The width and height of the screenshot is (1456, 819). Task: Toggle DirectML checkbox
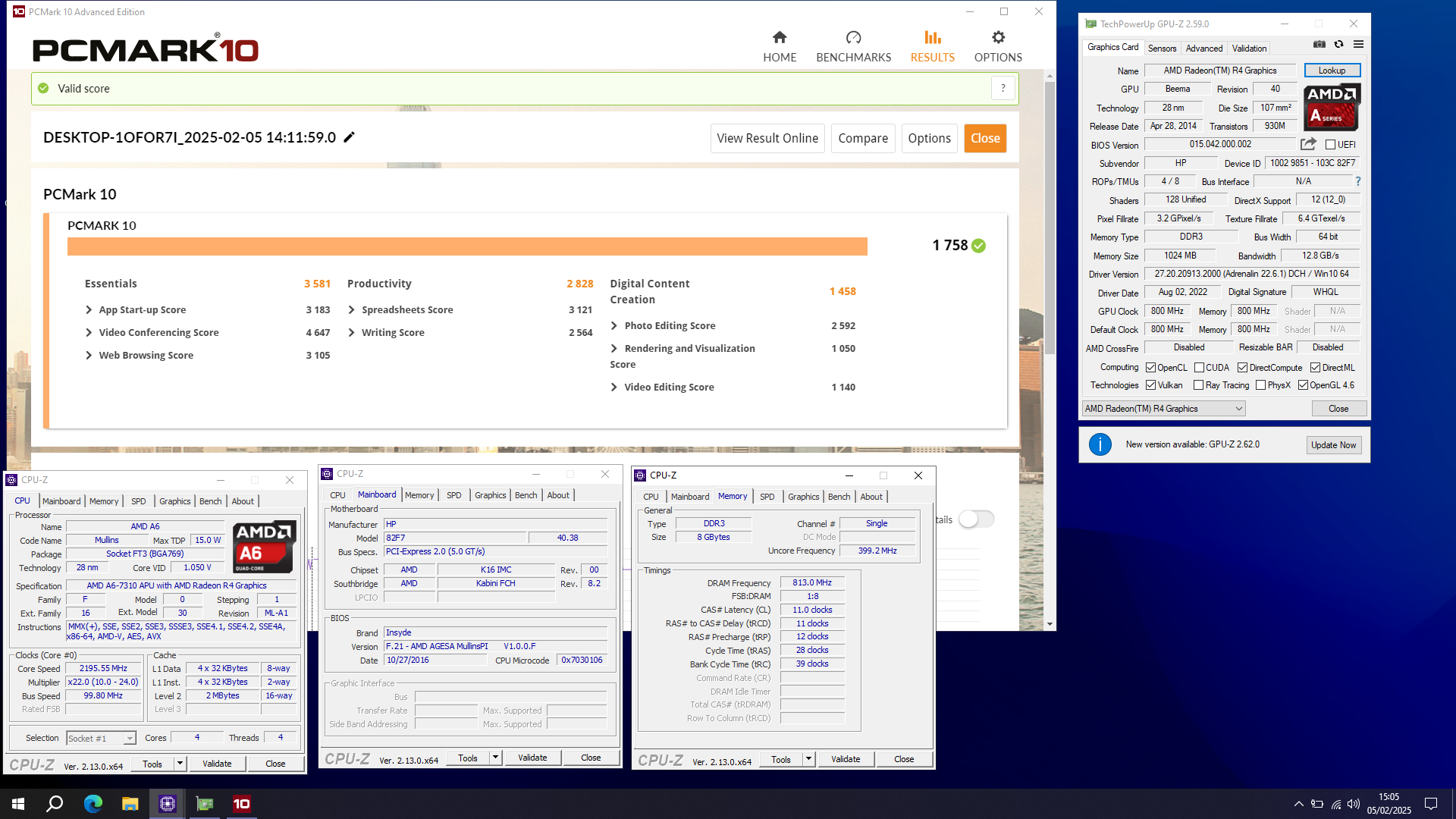click(x=1315, y=368)
